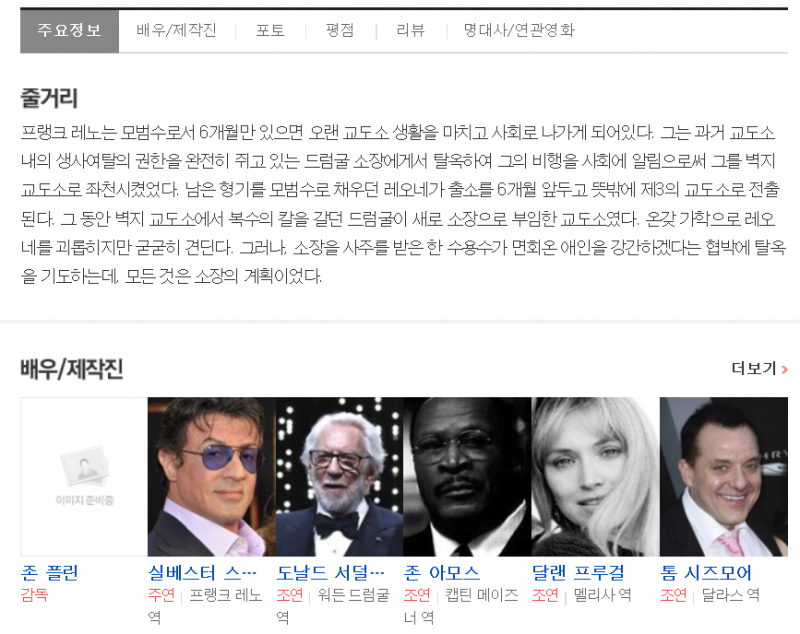Open the 명대사/연관영화 tab

[518, 31]
